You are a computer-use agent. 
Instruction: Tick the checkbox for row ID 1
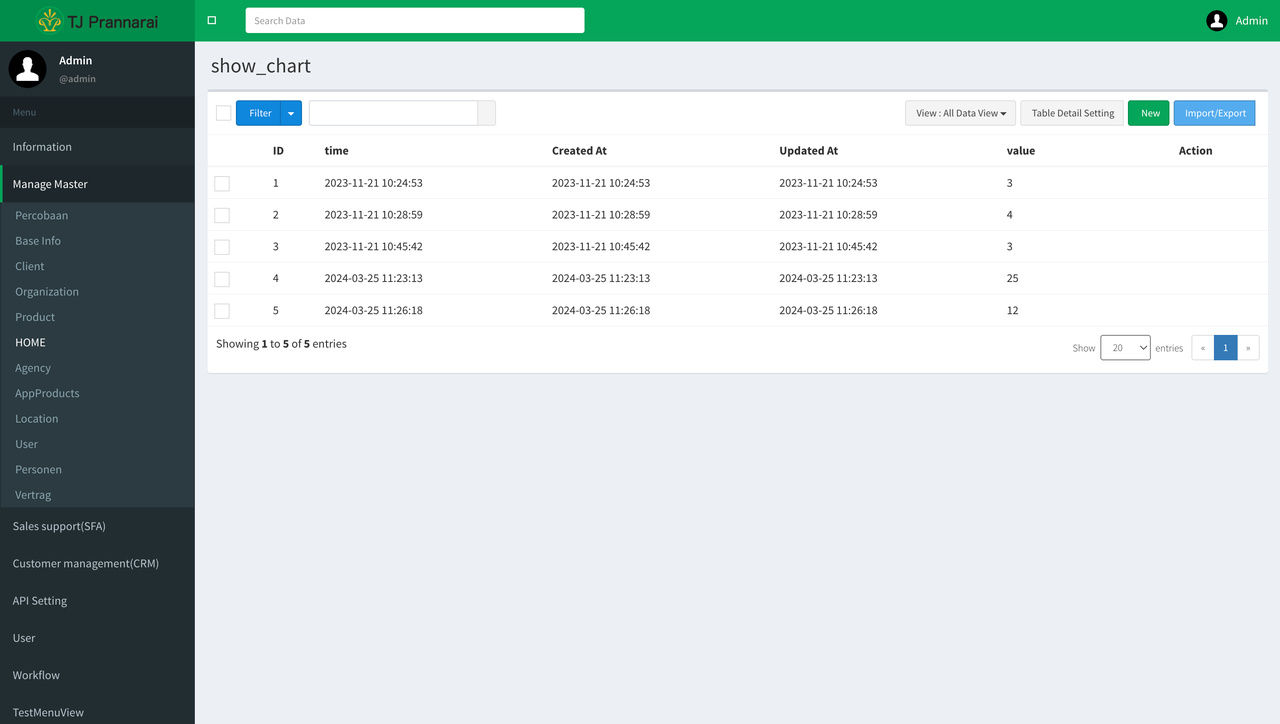[x=222, y=183]
